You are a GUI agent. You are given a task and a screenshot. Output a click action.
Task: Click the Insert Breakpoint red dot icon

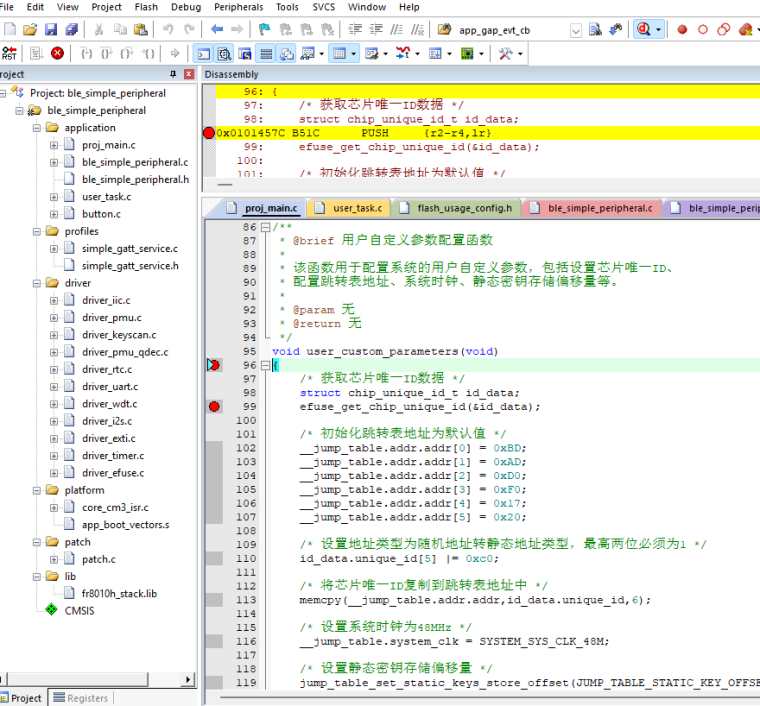682,30
